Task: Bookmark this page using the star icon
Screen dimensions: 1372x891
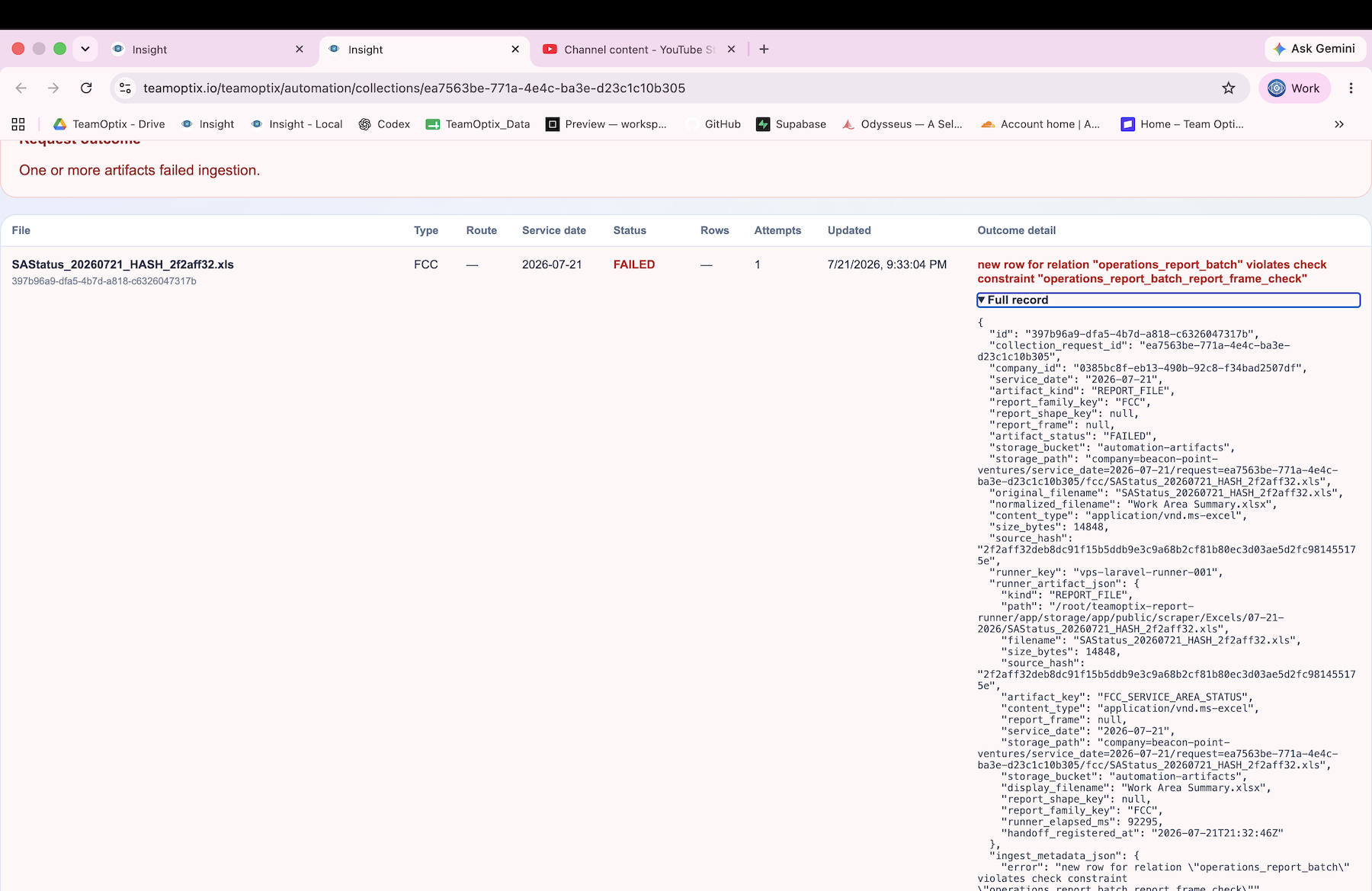Action: 1228,88
